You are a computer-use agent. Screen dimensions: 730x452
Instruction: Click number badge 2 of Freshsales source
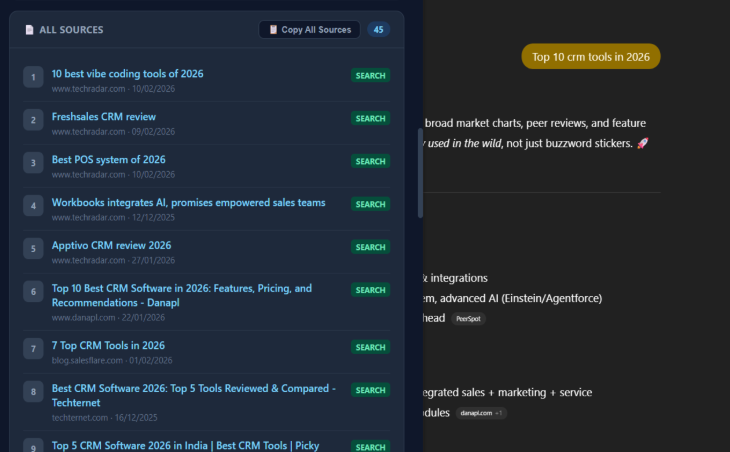(33, 120)
